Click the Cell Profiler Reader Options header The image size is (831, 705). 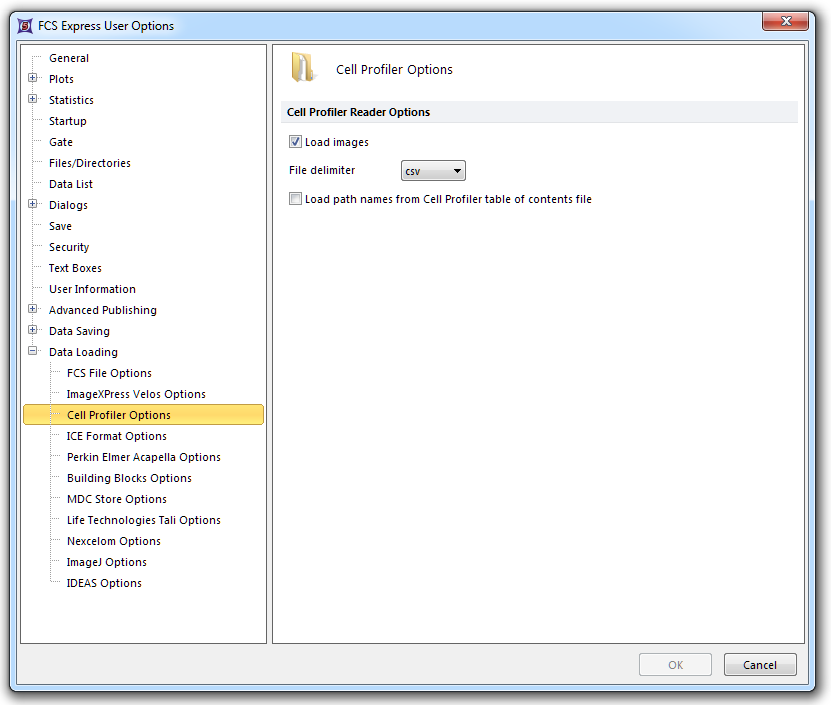pos(358,112)
